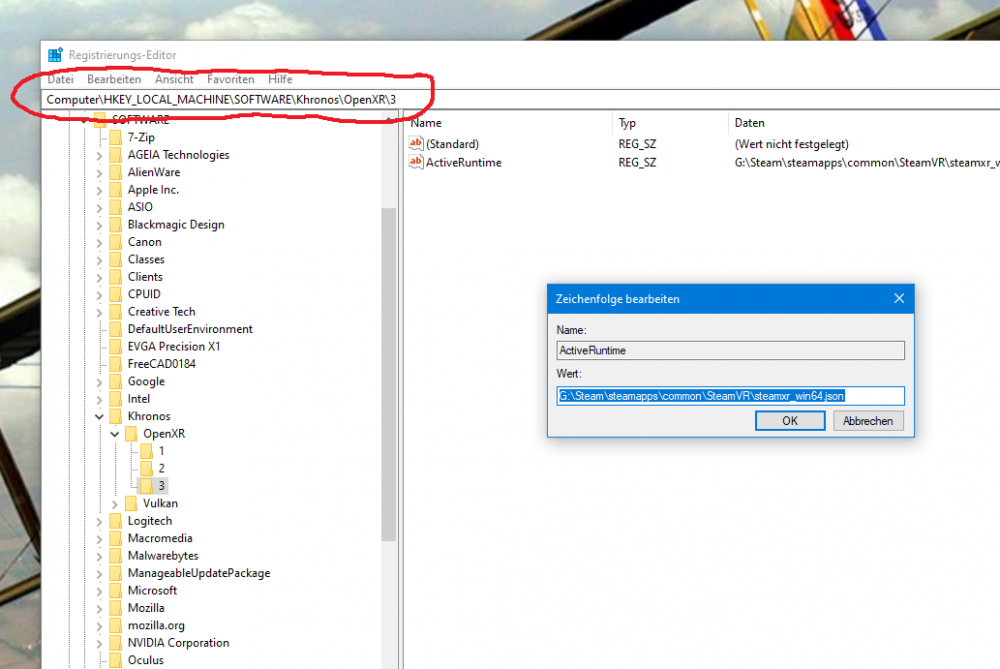1000x669 pixels.
Task: Open the Favoriten menu
Action: point(231,79)
